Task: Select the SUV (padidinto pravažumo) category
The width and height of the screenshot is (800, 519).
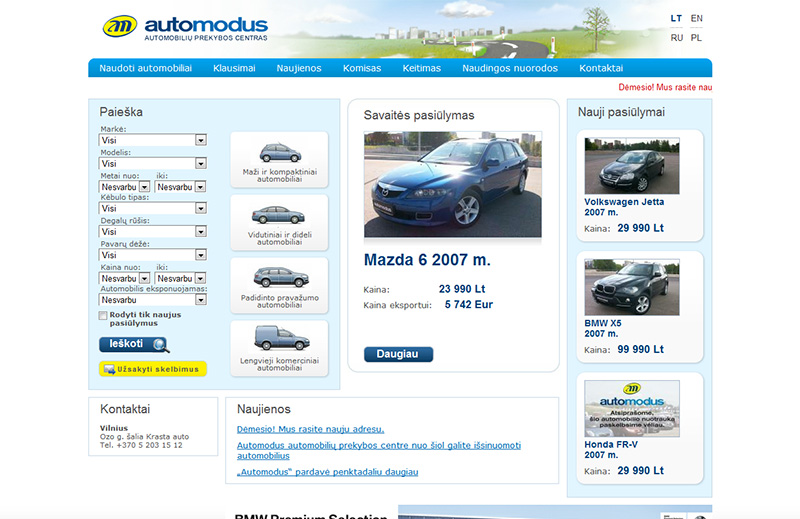Action: 279,285
